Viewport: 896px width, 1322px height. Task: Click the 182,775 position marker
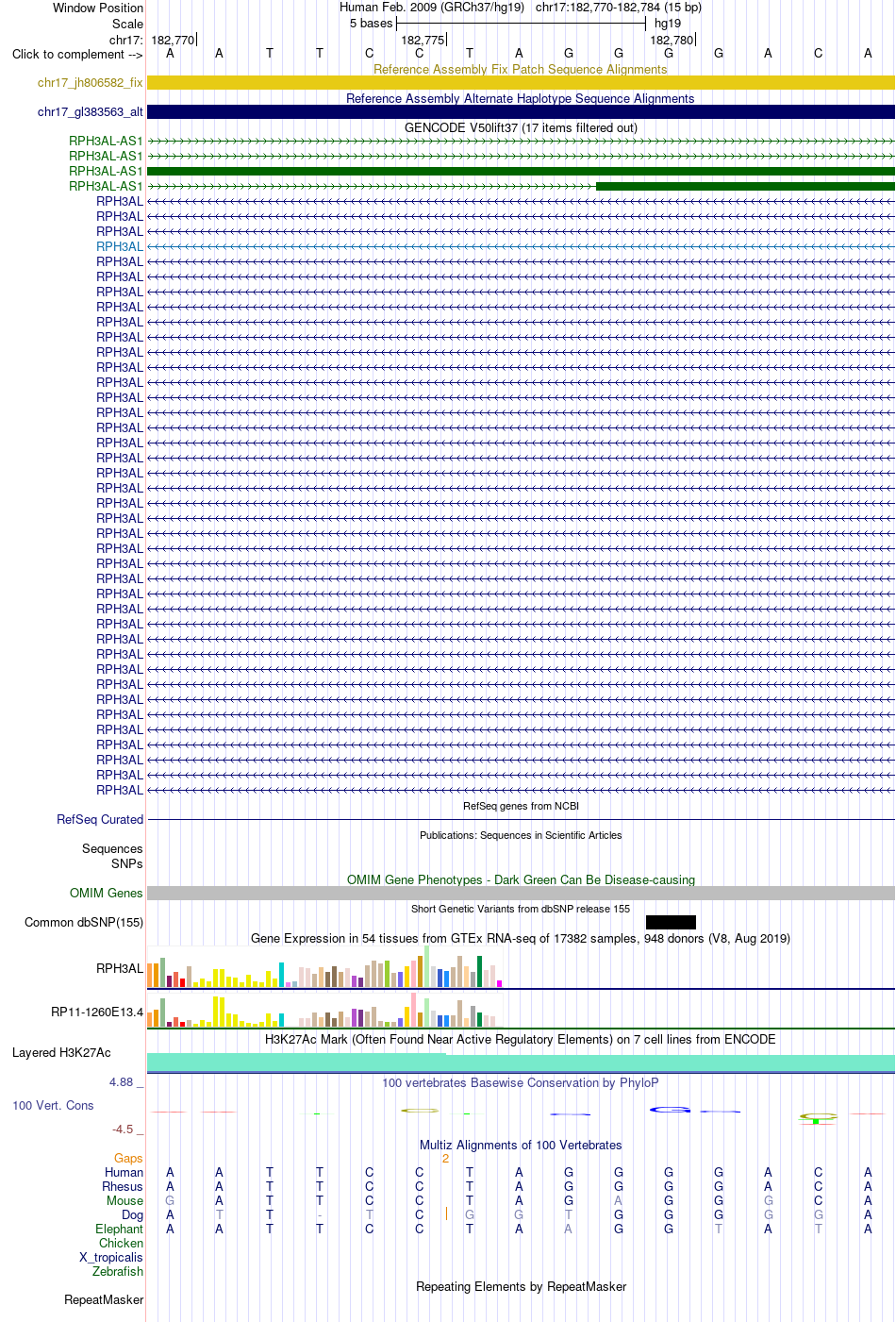pyautogui.click(x=423, y=40)
